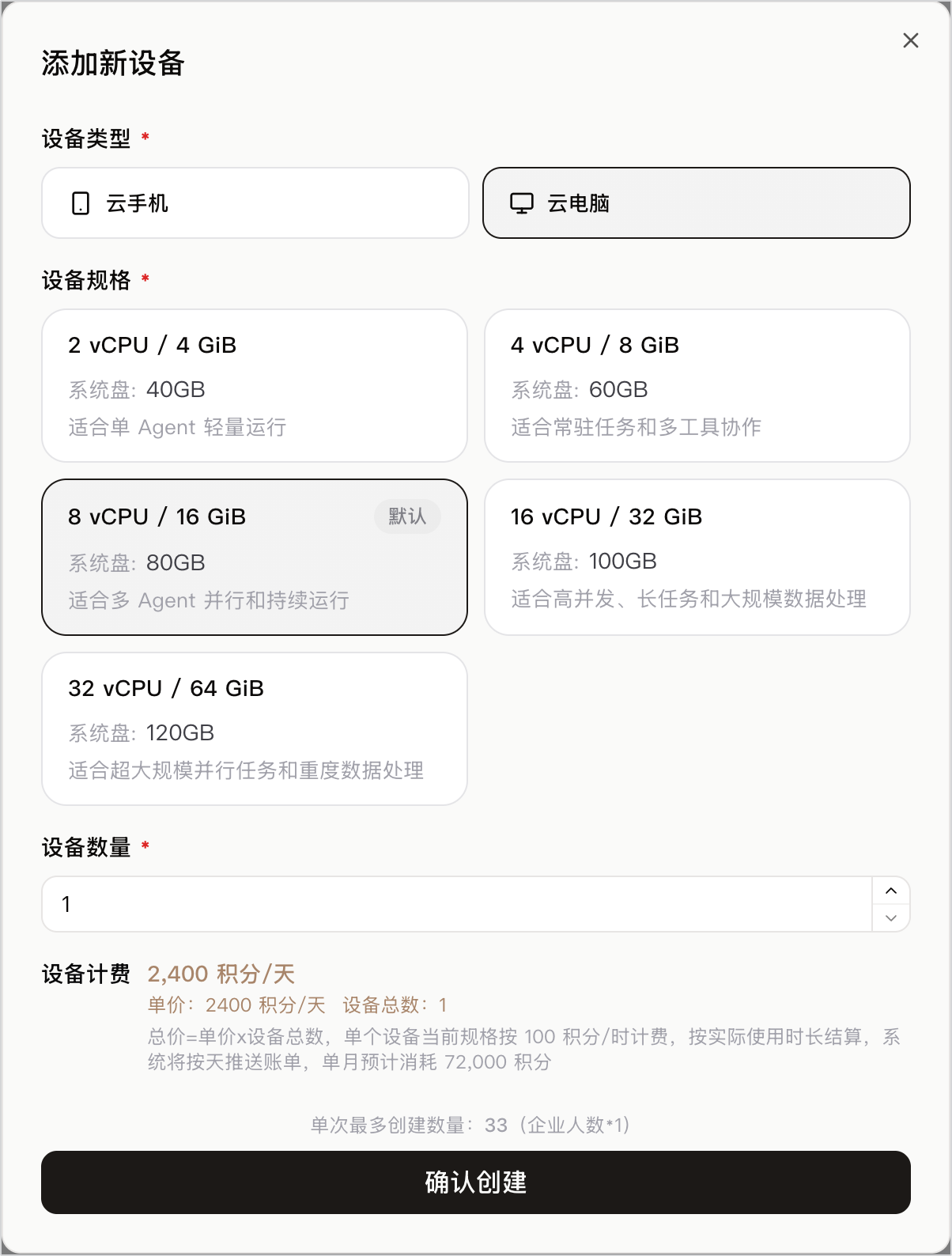Select 云电脑 device type
The width and height of the screenshot is (952, 1256).
pos(697,202)
